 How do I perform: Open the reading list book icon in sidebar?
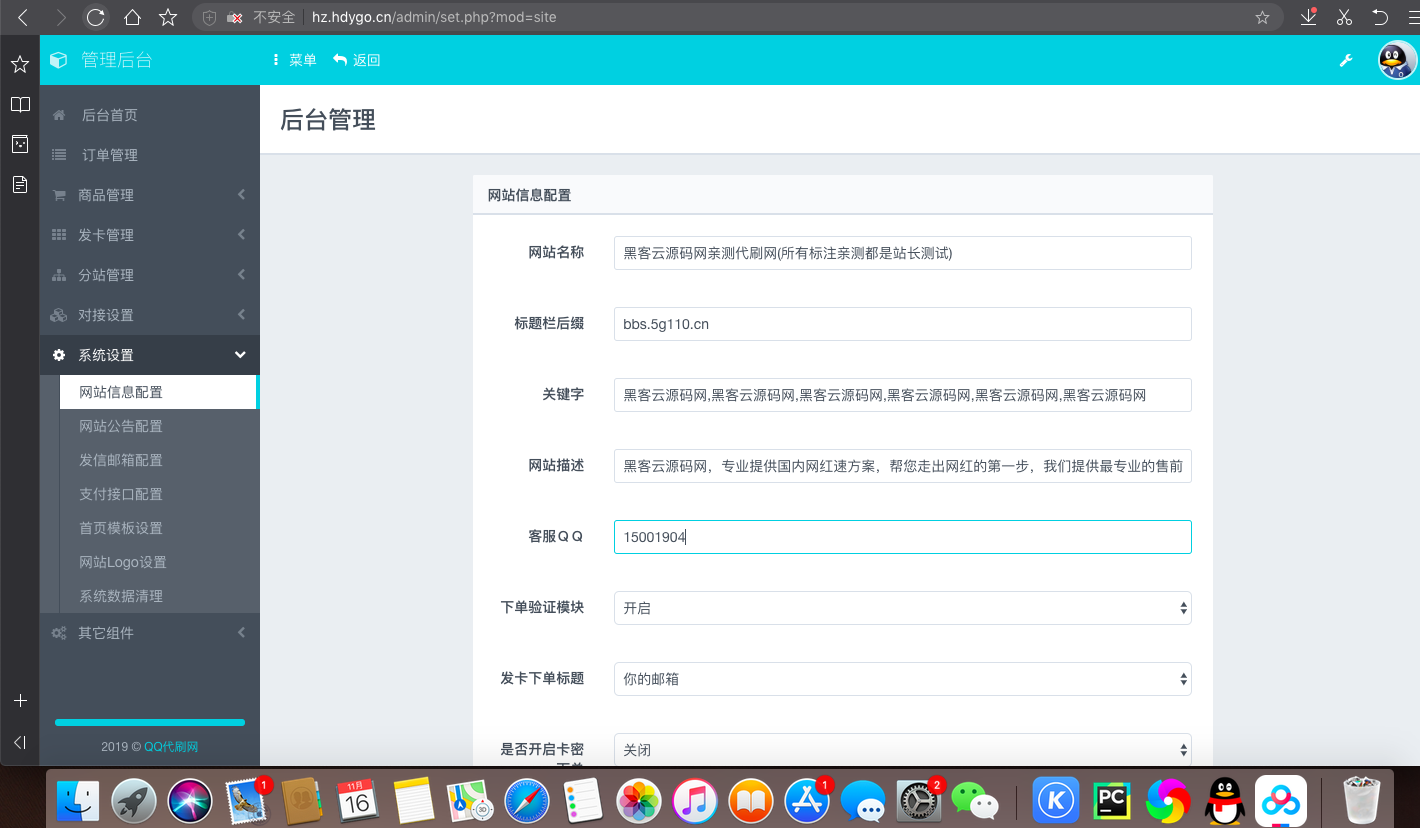[19, 104]
